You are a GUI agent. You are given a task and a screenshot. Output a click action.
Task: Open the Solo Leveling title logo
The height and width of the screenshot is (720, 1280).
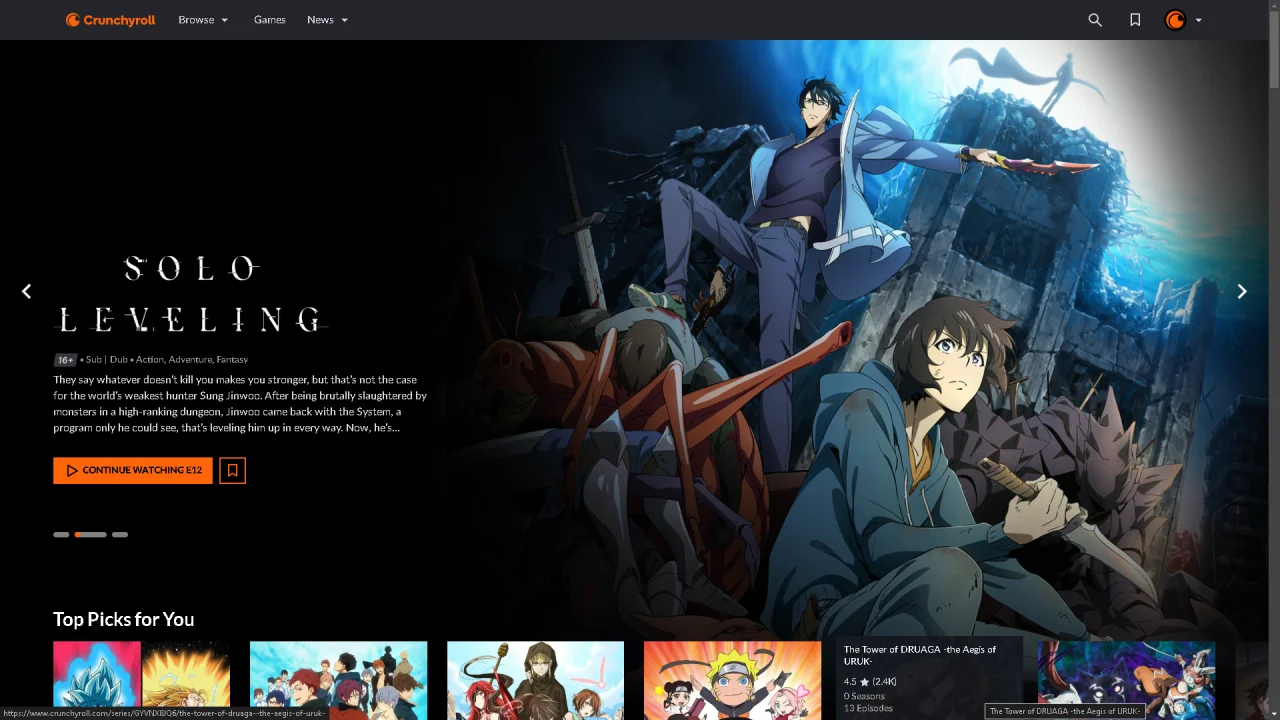tap(191, 294)
